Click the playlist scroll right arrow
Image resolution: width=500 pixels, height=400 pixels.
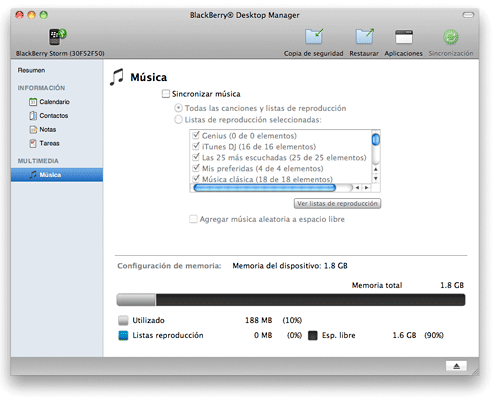point(366,188)
